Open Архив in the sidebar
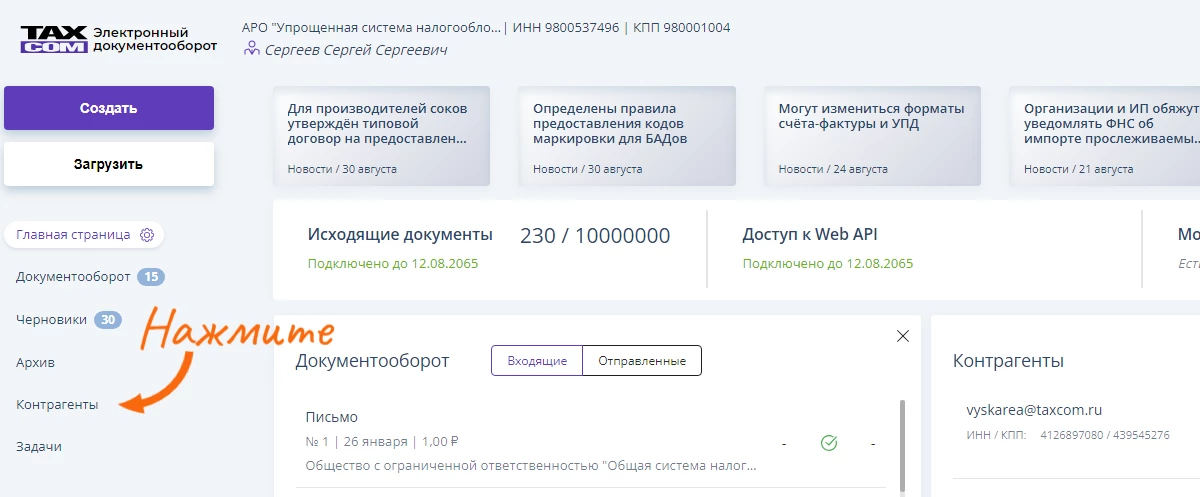Image resolution: width=1200 pixels, height=497 pixels. coord(35,362)
